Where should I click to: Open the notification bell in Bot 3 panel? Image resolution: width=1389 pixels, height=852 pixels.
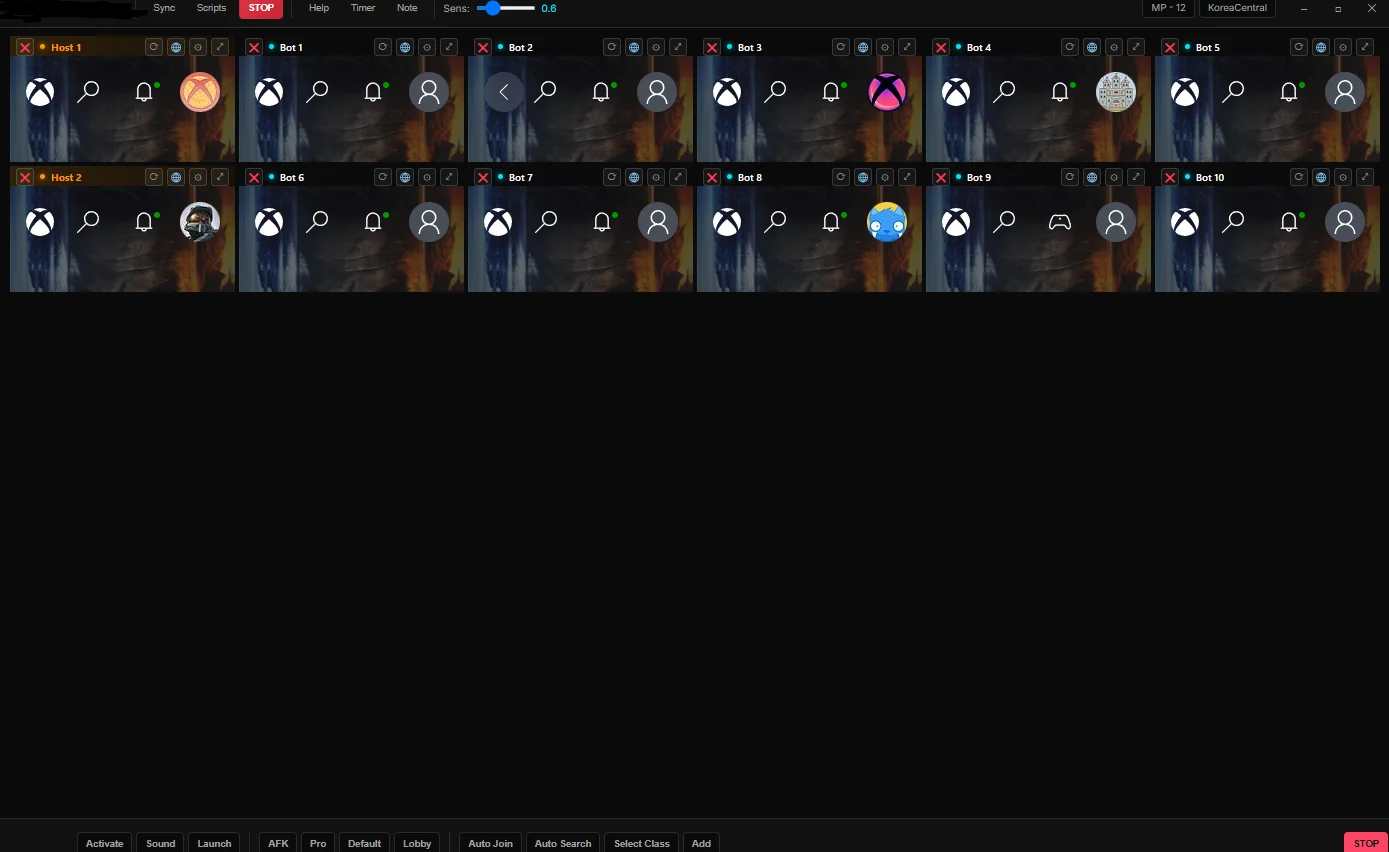point(832,92)
